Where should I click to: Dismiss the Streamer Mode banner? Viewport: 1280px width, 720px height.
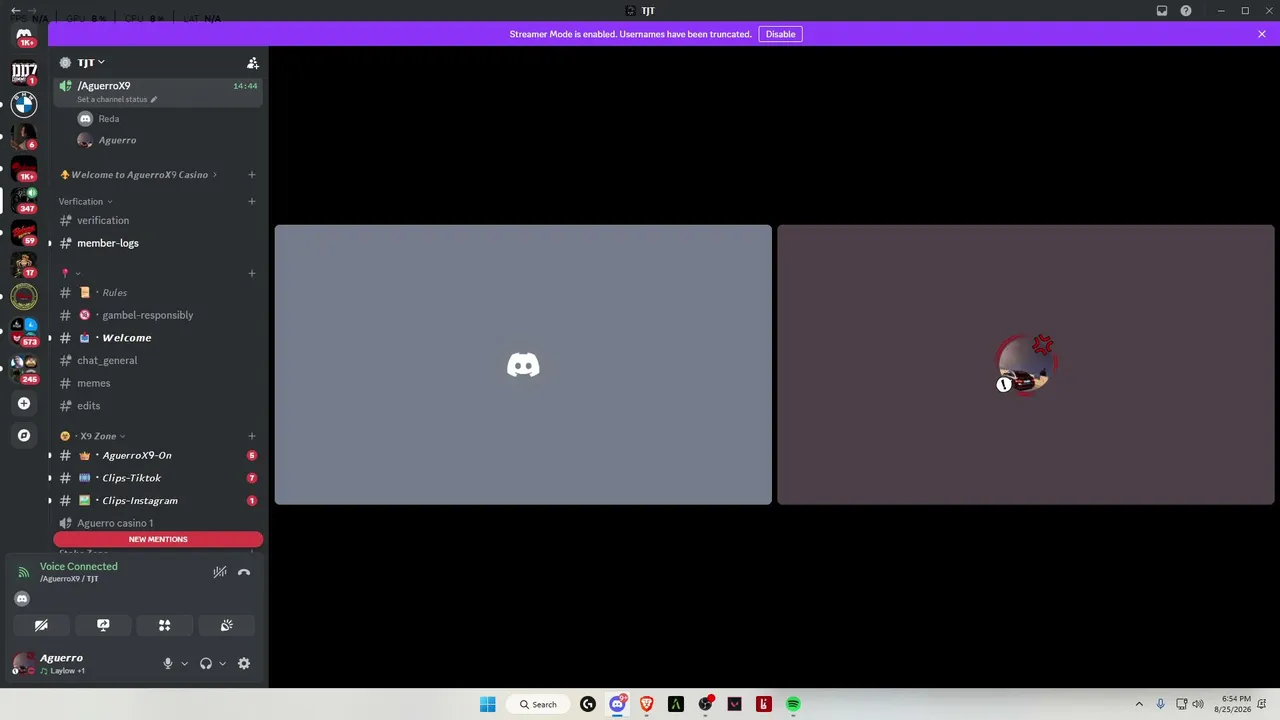click(x=1262, y=34)
